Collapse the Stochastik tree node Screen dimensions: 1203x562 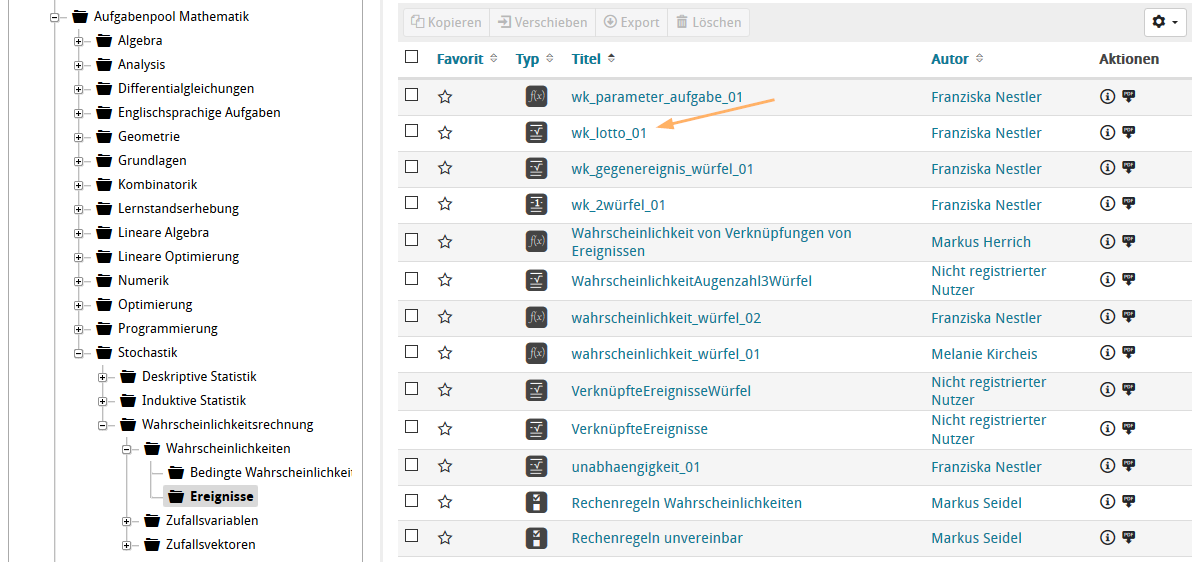(78, 353)
